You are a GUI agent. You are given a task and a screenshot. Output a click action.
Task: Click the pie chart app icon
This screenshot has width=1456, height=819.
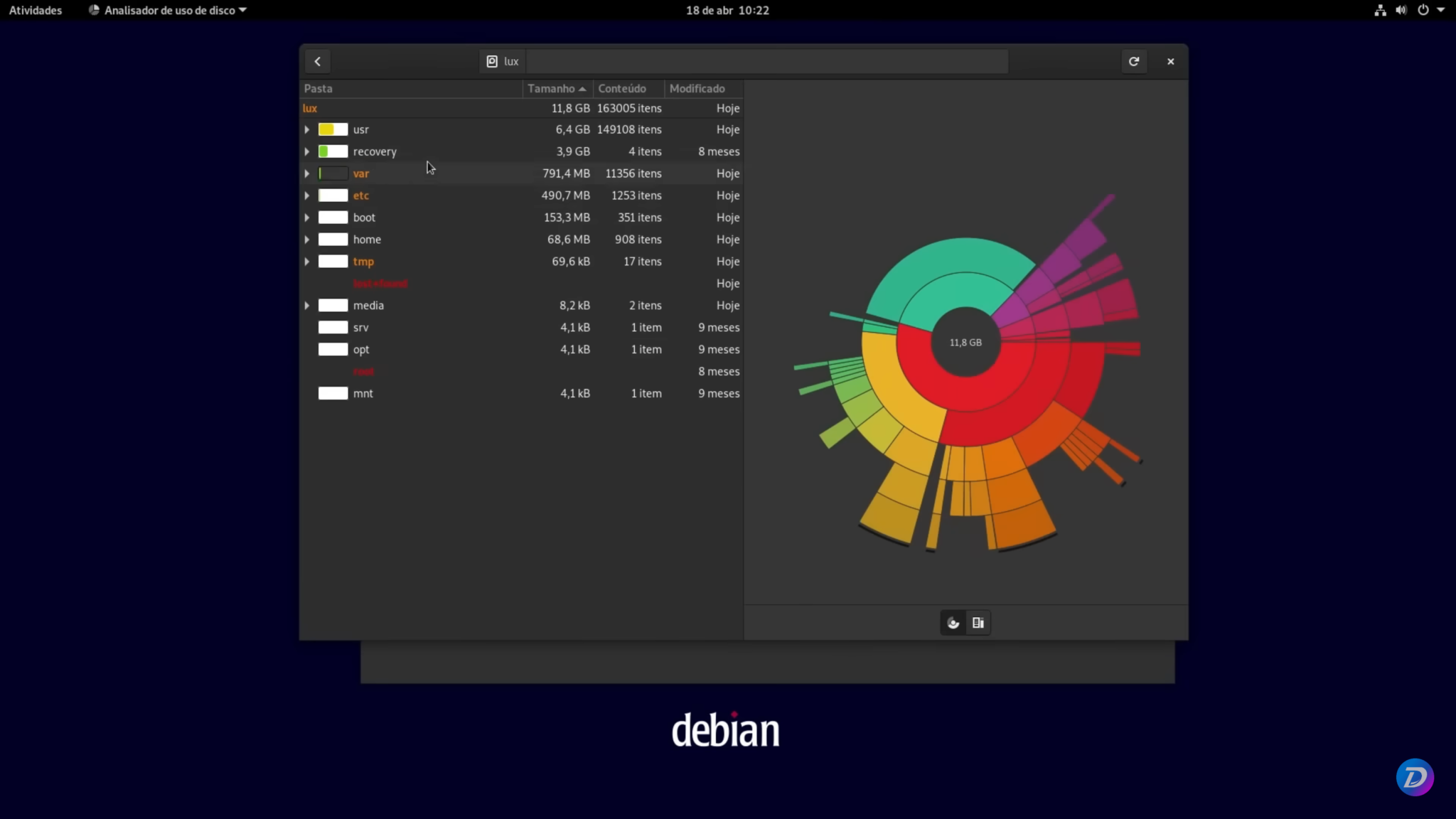coord(94,10)
